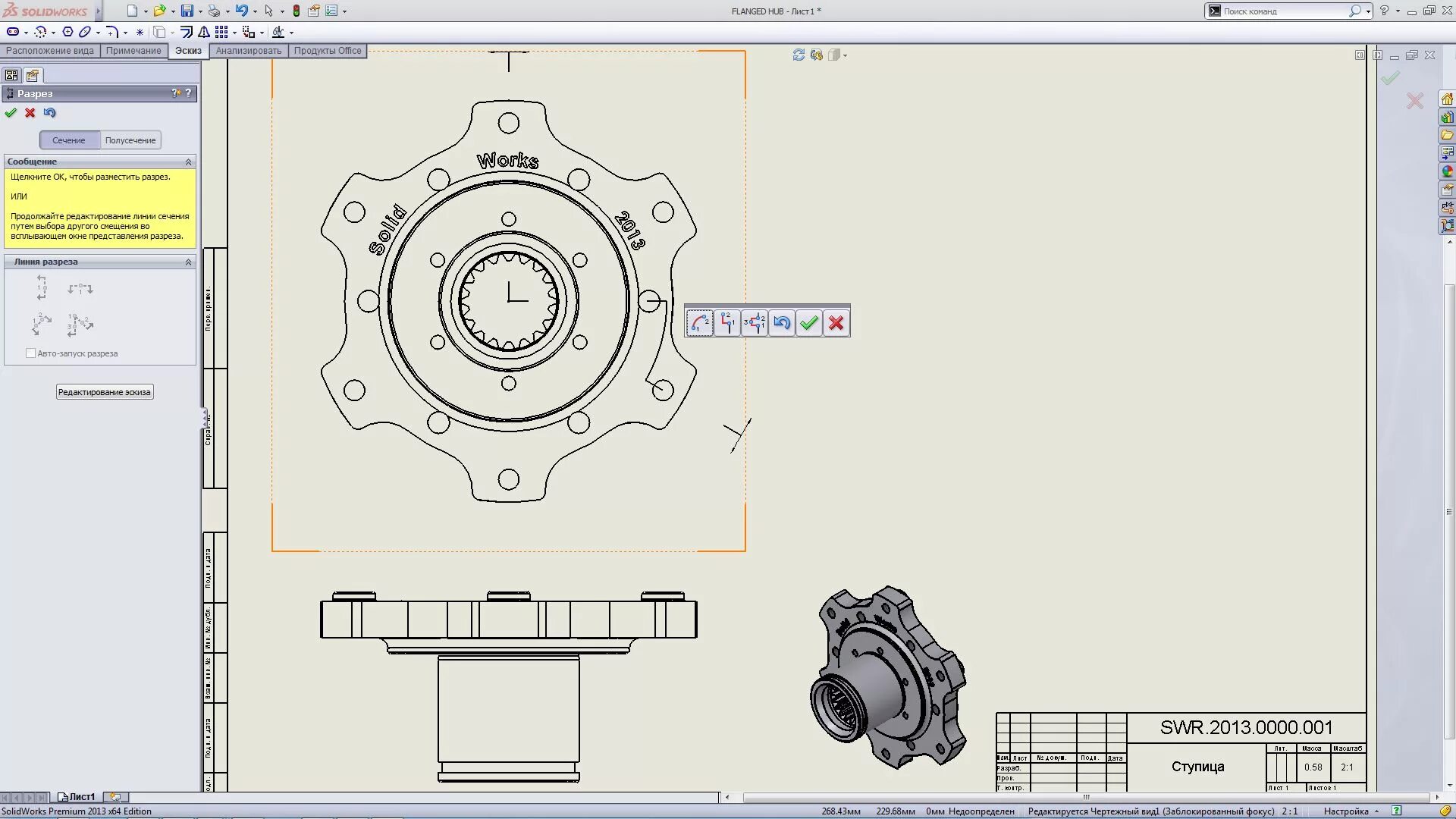This screenshot has width=1456, height=819.
Task: Open FeatureManager design tree tab
Action: tap(11, 75)
